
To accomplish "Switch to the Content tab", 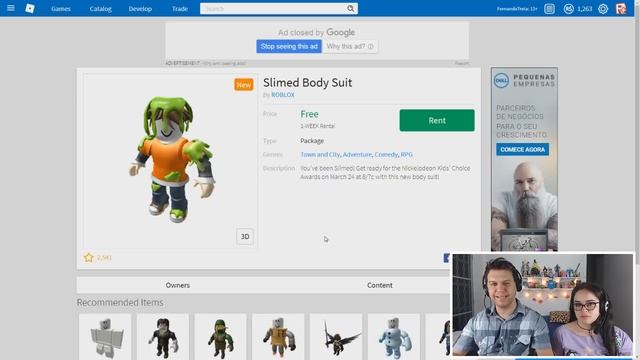I will [x=380, y=285].
